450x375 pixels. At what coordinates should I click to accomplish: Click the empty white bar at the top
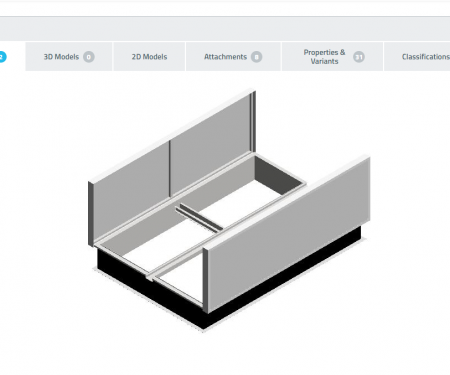(225, 9)
